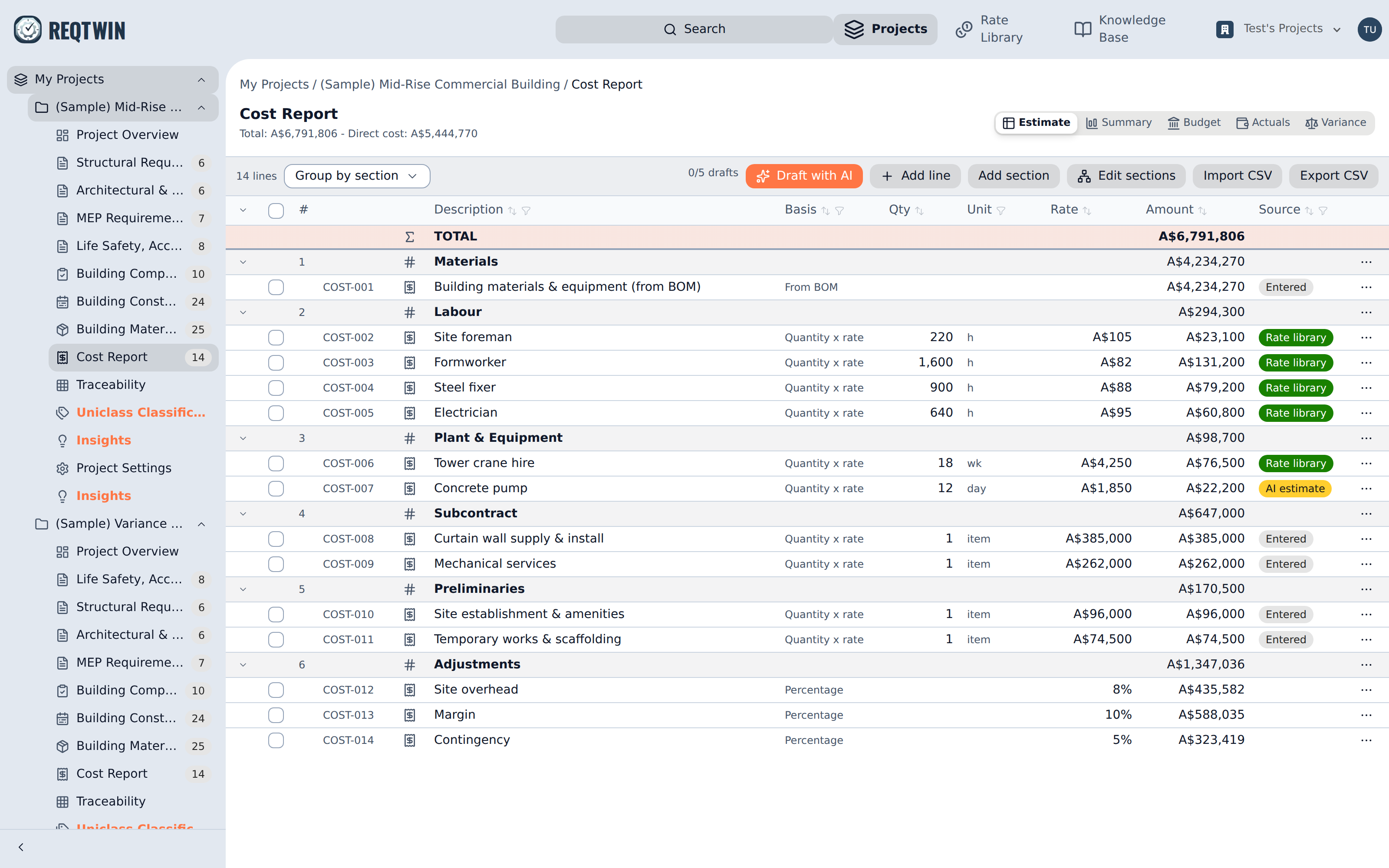Open Uniclass Classification tag item
This screenshot has width=1389, height=868.
(133, 413)
